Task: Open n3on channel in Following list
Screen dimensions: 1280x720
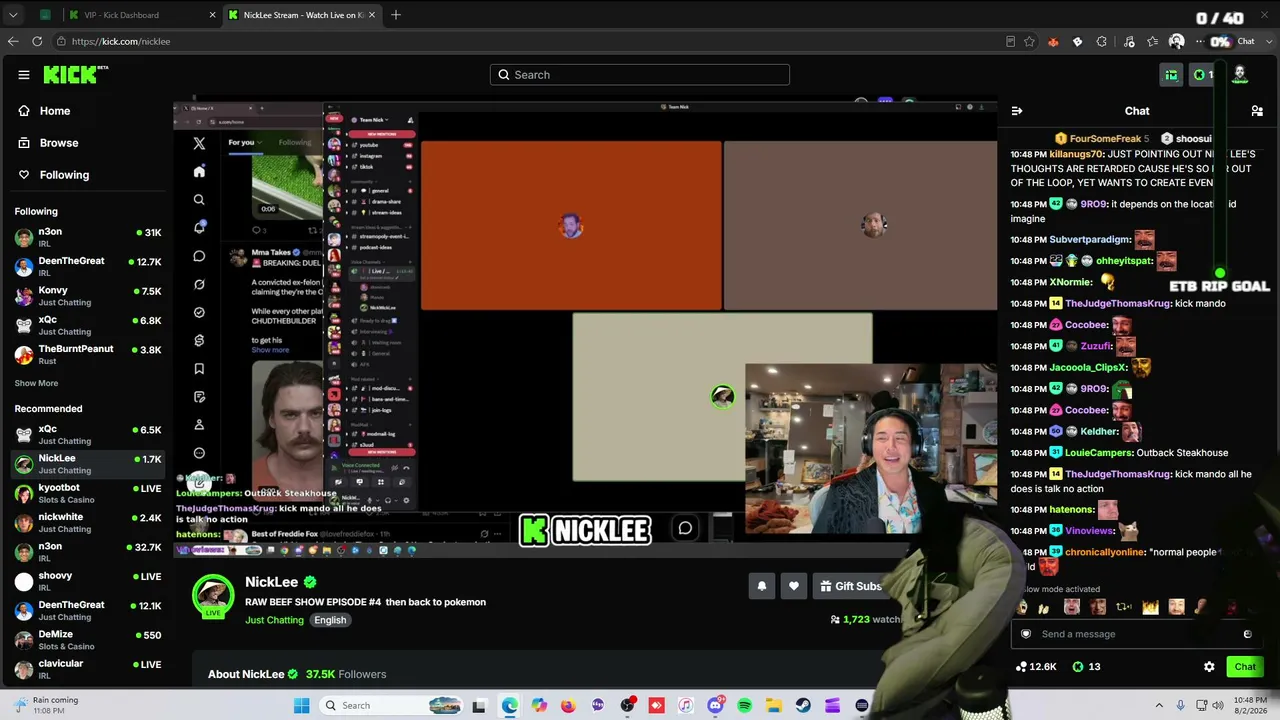Action: (87, 237)
